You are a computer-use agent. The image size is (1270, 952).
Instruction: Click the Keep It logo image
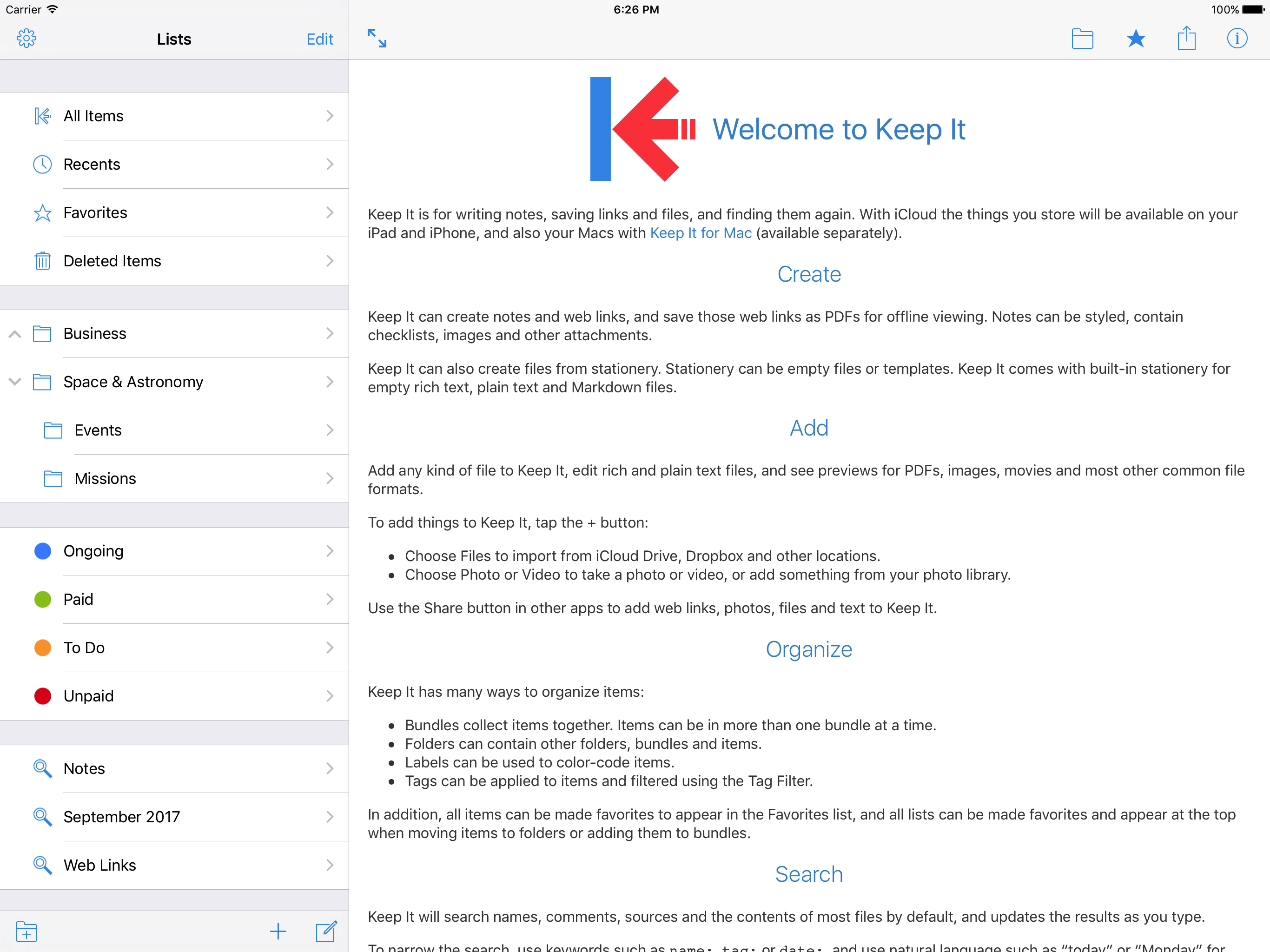click(643, 129)
